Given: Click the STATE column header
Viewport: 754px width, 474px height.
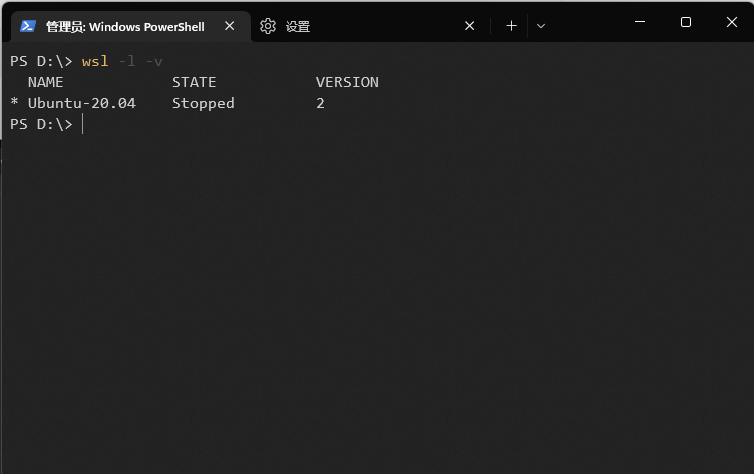Looking at the screenshot, I should [194, 82].
